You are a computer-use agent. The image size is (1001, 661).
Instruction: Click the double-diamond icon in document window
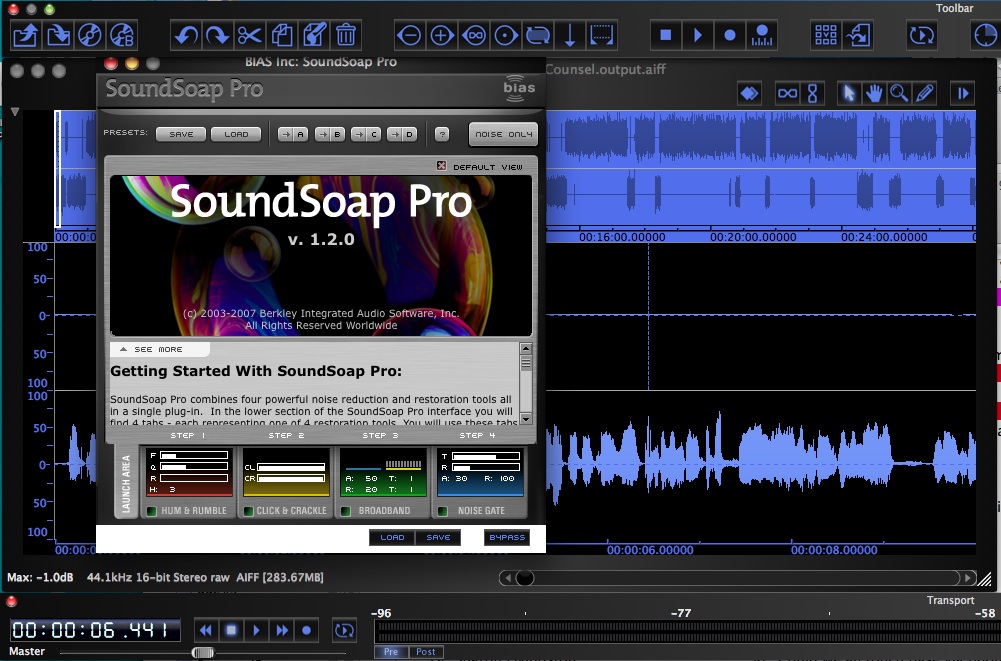tap(749, 93)
